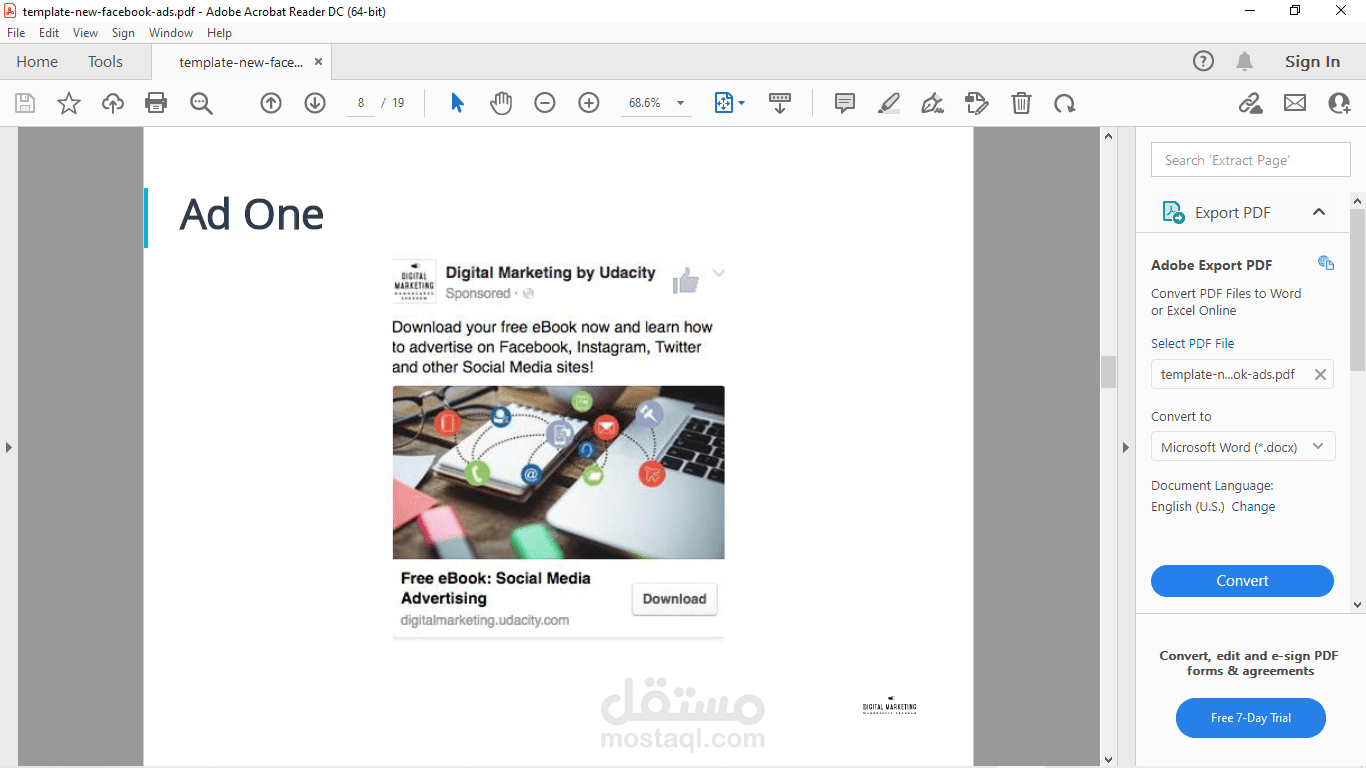Click the scrolling mode toolbar icon
This screenshot has width=1366, height=768.
click(x=780, y=103)
